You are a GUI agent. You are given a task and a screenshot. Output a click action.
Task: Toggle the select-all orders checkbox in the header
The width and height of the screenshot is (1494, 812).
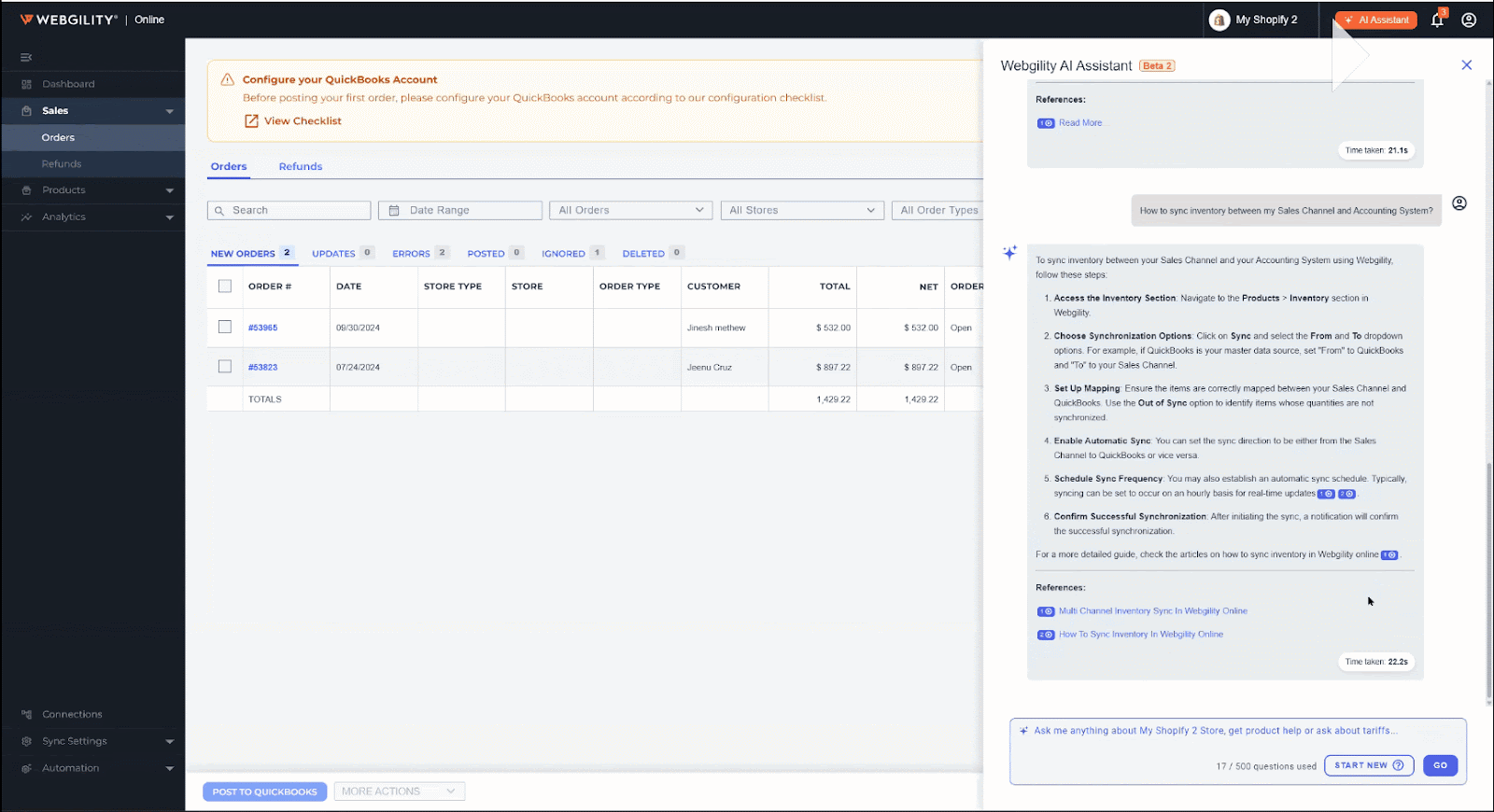225,287
